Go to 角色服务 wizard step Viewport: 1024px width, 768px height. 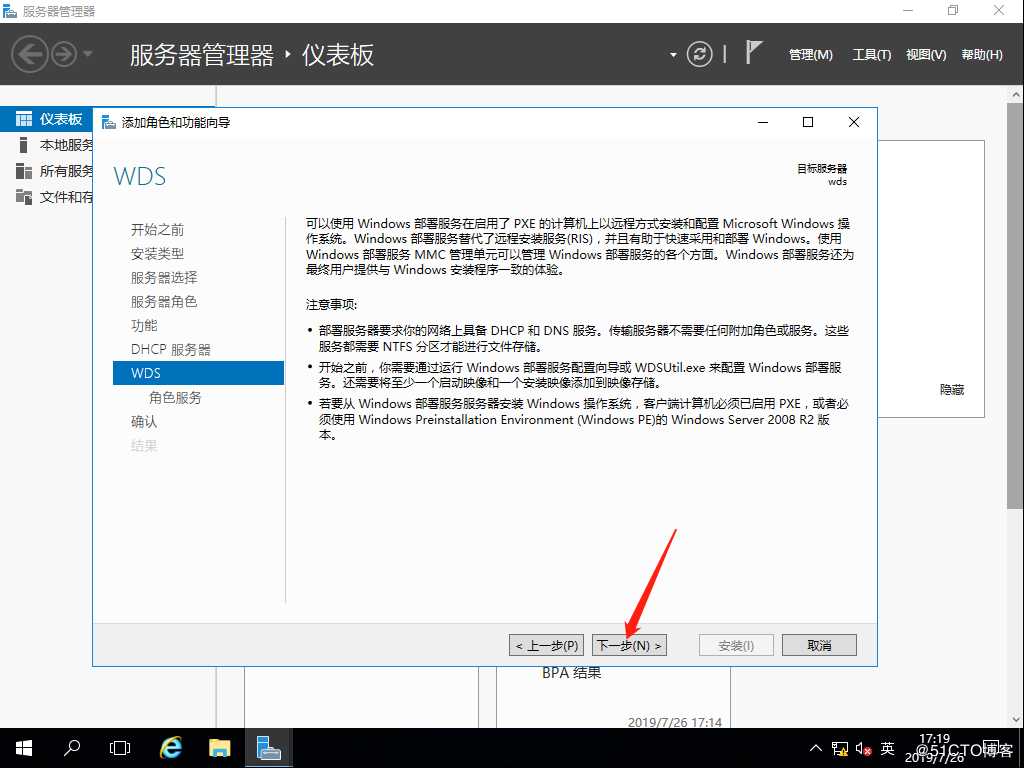[x=175, y=398]
